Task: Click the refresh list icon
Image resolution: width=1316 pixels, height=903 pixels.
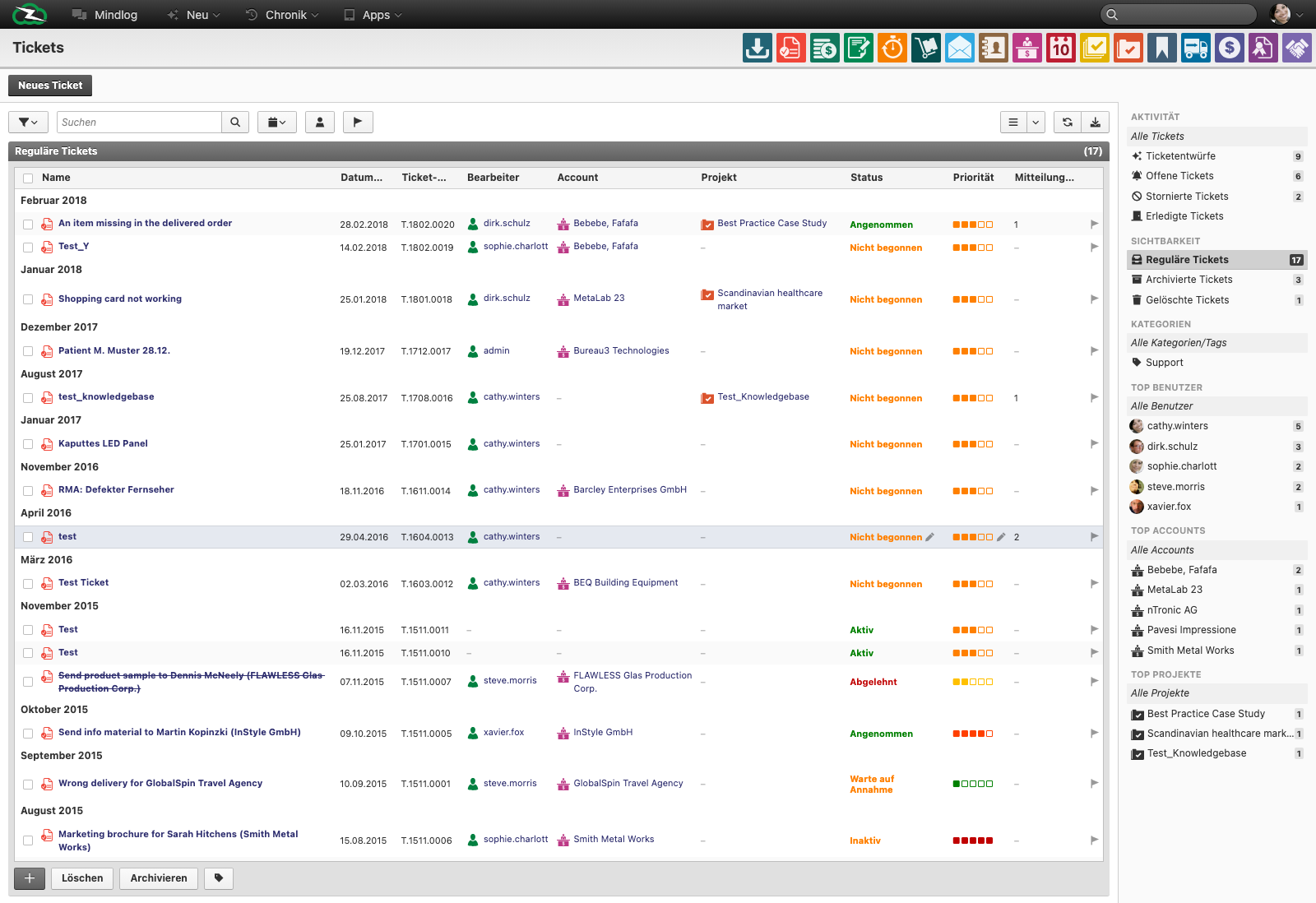Action: 1068,123
